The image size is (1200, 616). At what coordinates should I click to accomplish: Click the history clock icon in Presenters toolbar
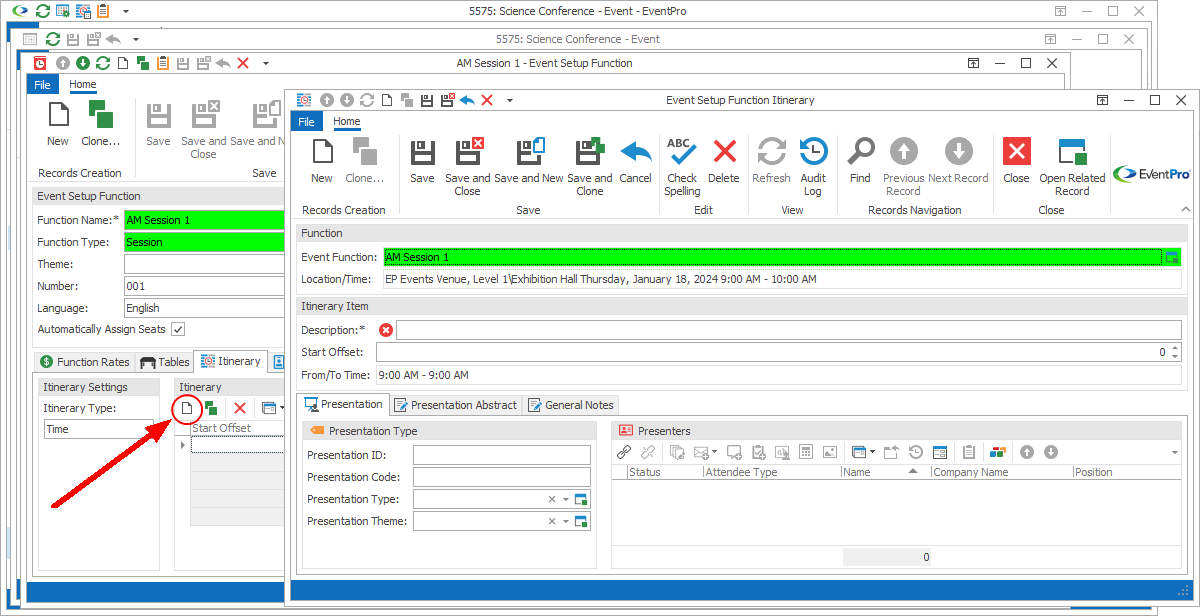(x=915, y=452)
